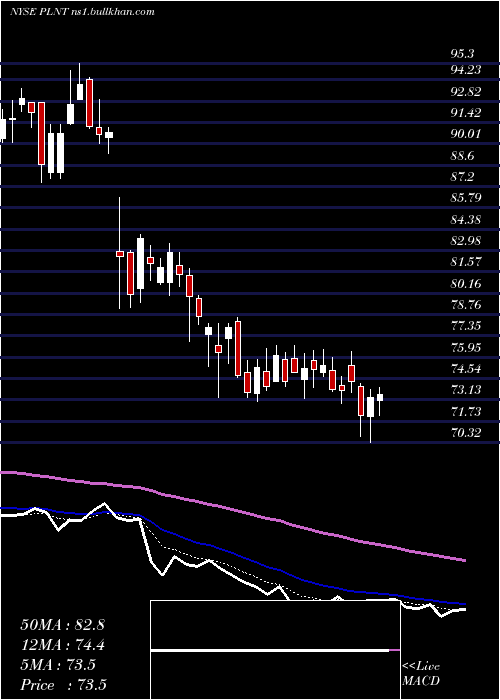Click the 70.32 price axis label

[x=466, y=432]
